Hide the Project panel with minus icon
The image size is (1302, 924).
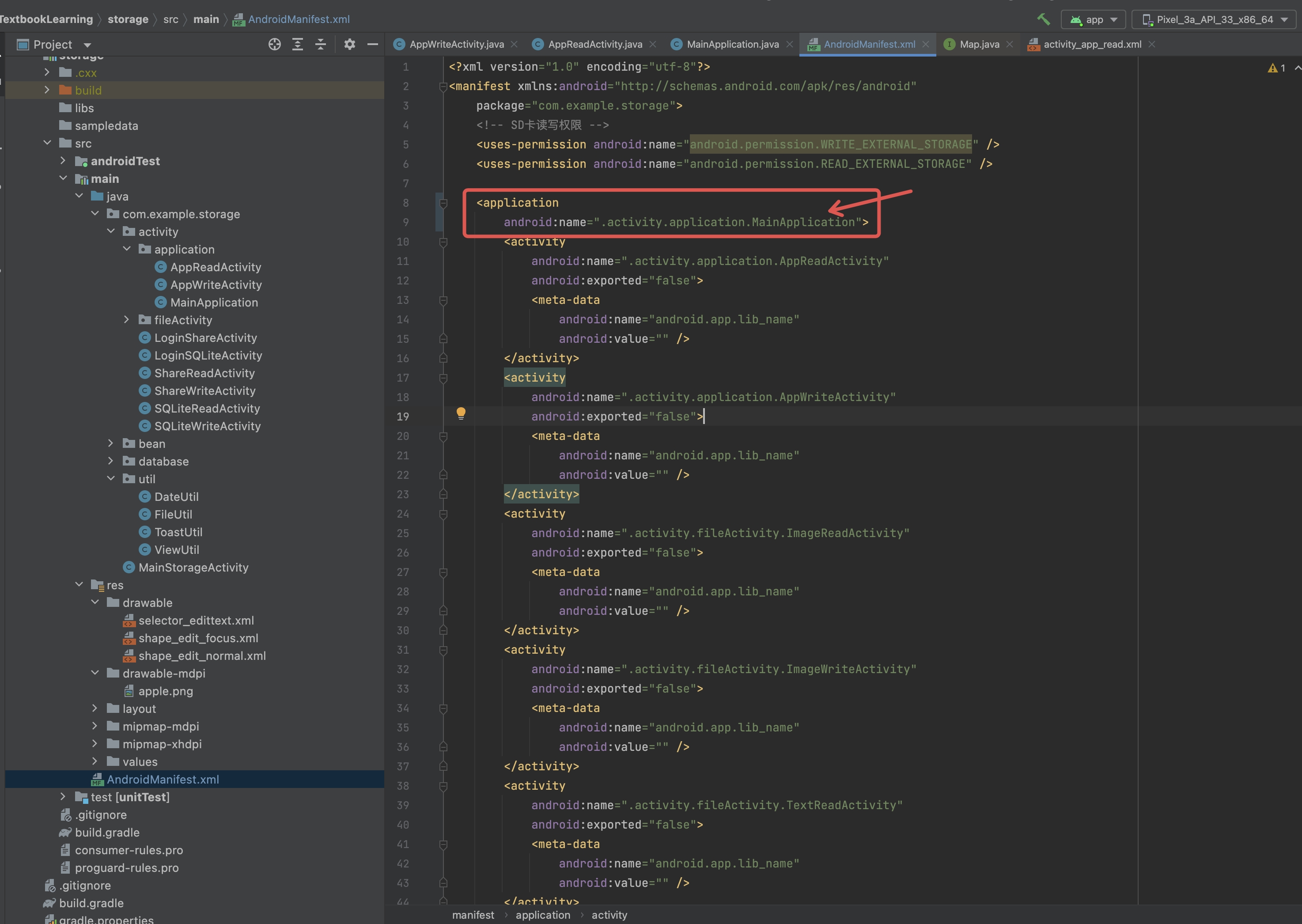(373, 44)
